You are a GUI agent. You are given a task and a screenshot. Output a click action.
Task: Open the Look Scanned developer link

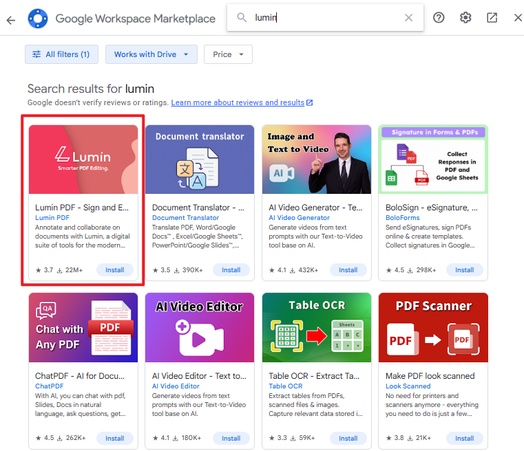[408, 386]
